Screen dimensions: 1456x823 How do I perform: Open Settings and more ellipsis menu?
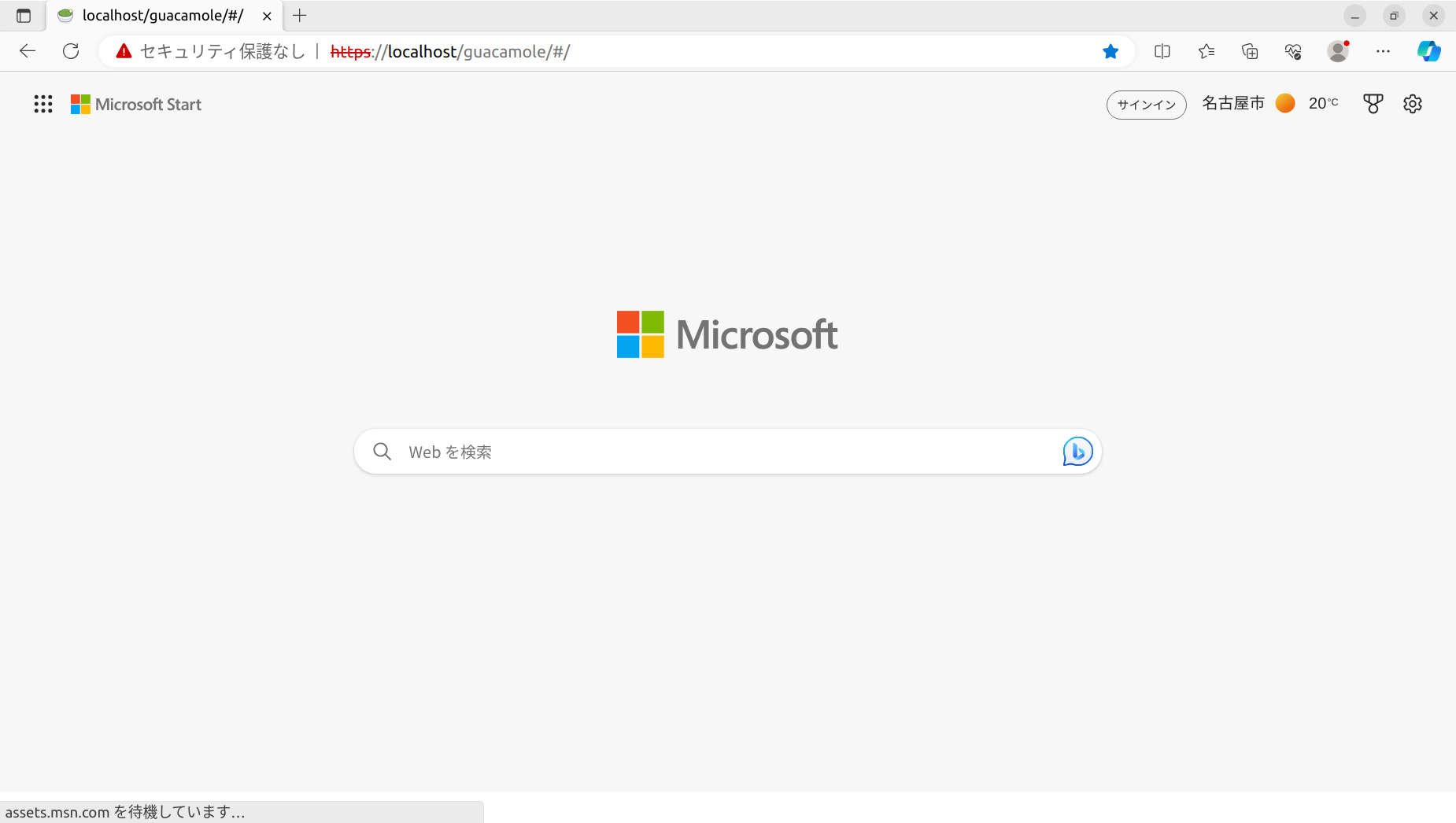(1383, 51)
